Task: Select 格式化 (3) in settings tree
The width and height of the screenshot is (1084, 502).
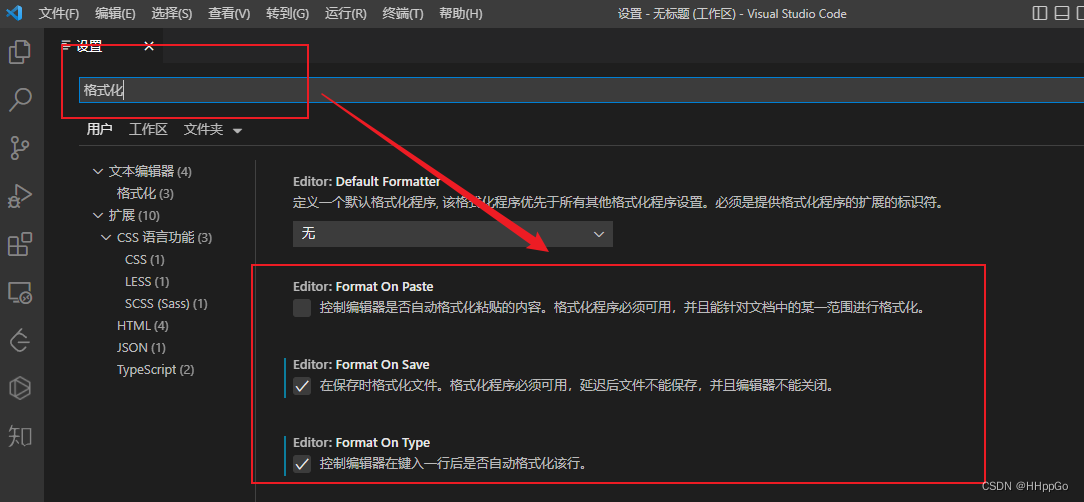Action: pyautogui.click(x=145, y=194)
